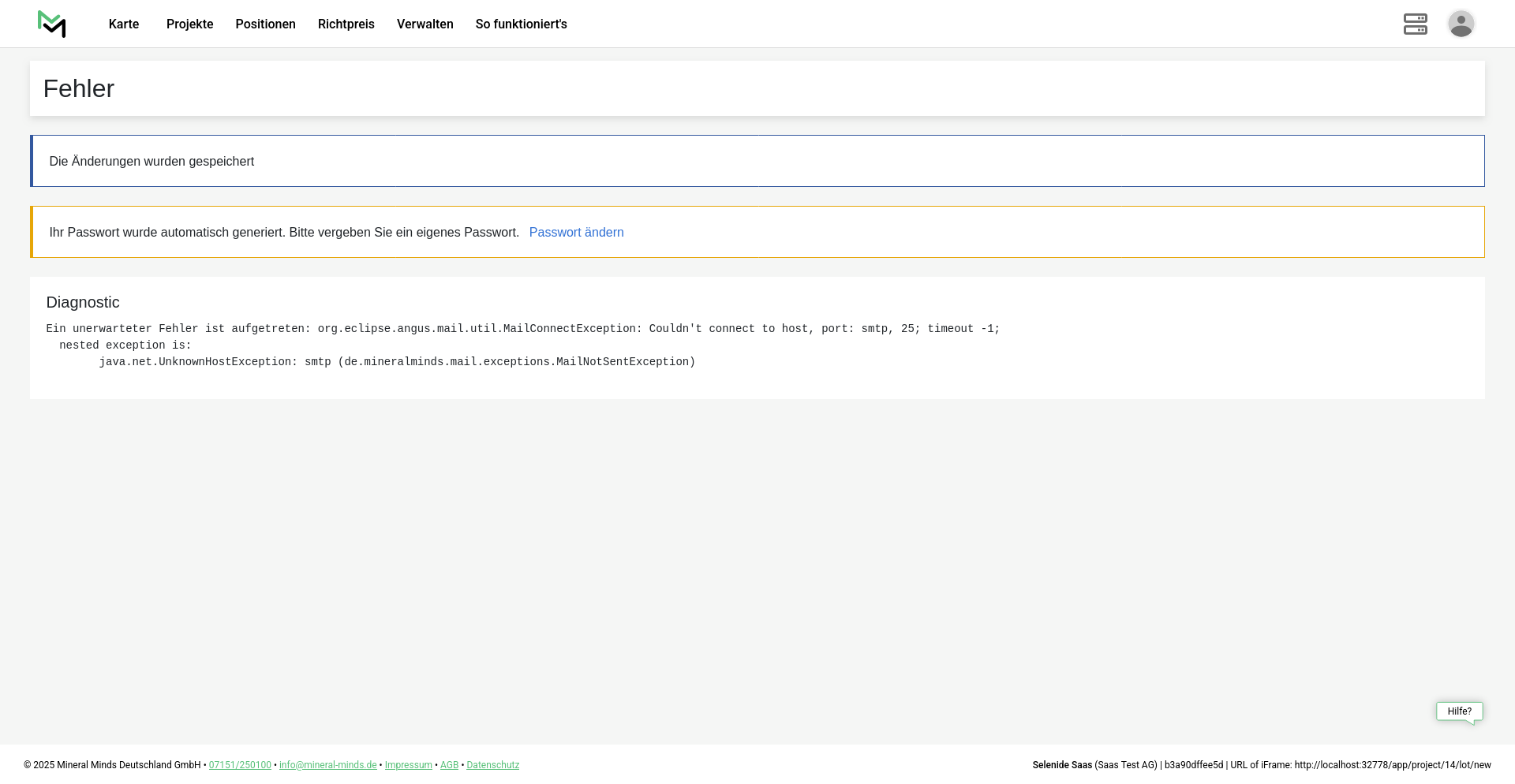
Task: Open the server stack icon in header
Action: pyautogui.click(x=1415, y=24)
